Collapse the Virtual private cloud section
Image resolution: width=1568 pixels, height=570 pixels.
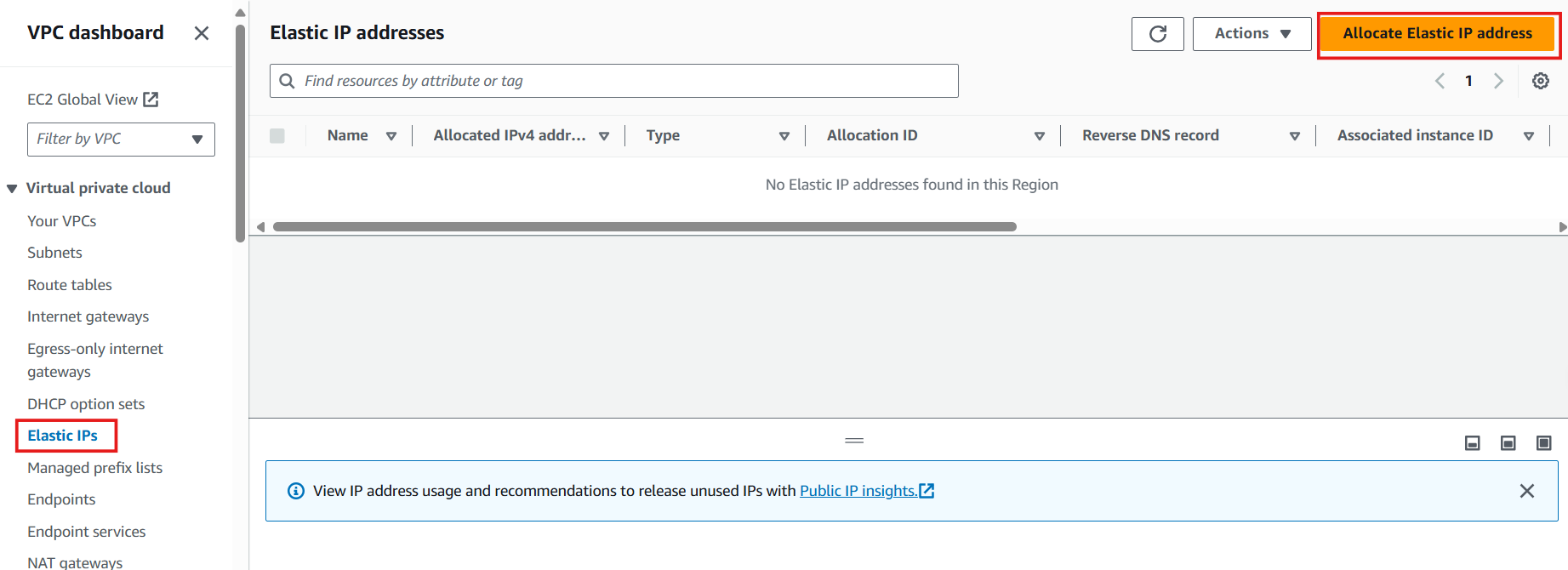(x=12, y=189)
